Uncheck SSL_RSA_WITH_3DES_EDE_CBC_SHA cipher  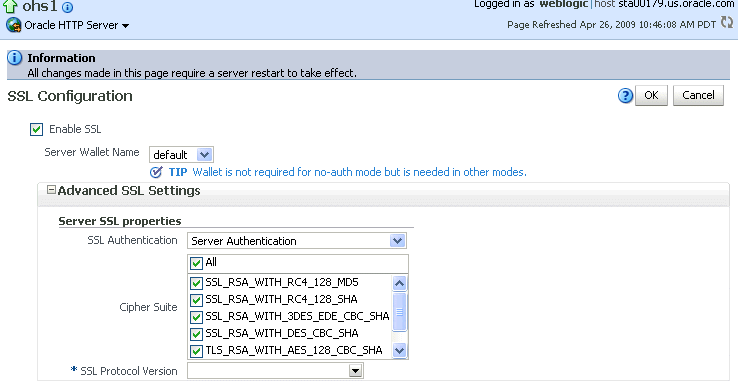pyautogui.click(x=196, y=317)
